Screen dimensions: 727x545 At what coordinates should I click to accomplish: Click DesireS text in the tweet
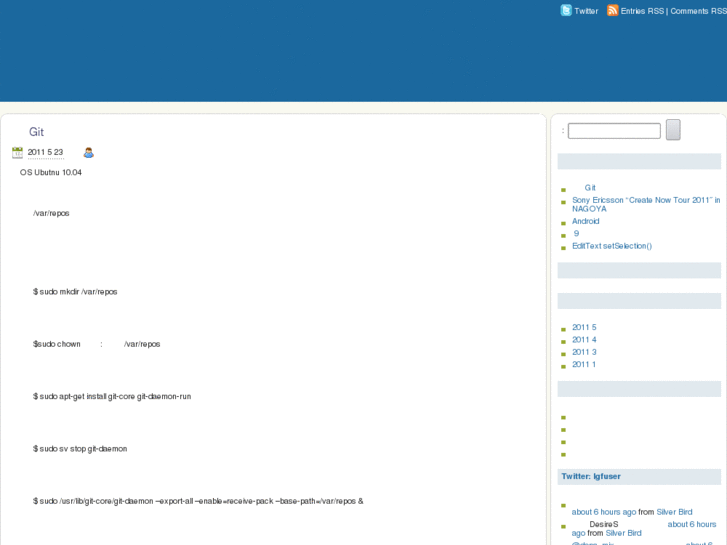pyautogui.click(x=604, y=524)
